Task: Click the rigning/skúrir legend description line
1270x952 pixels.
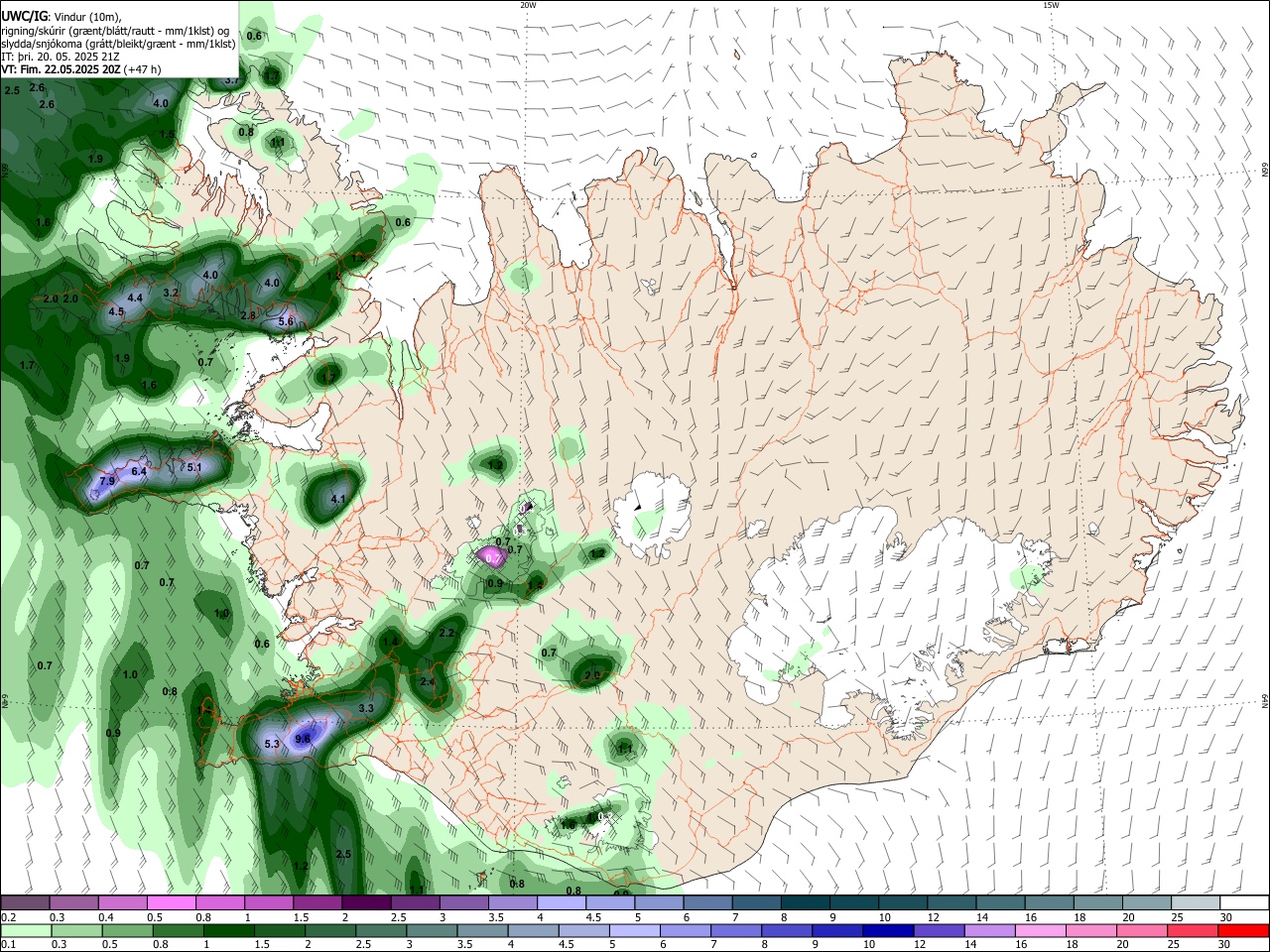Action: (116, 30)
